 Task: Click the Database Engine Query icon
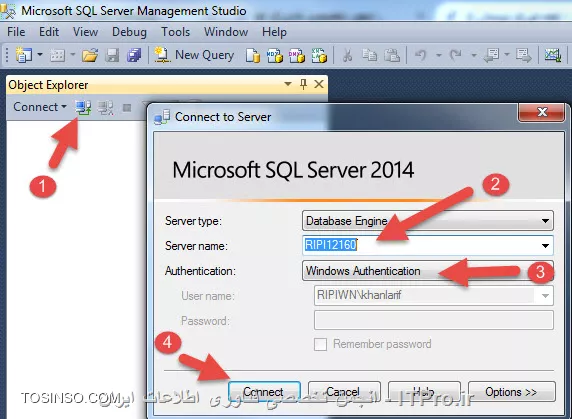click(x=253, y=55)
